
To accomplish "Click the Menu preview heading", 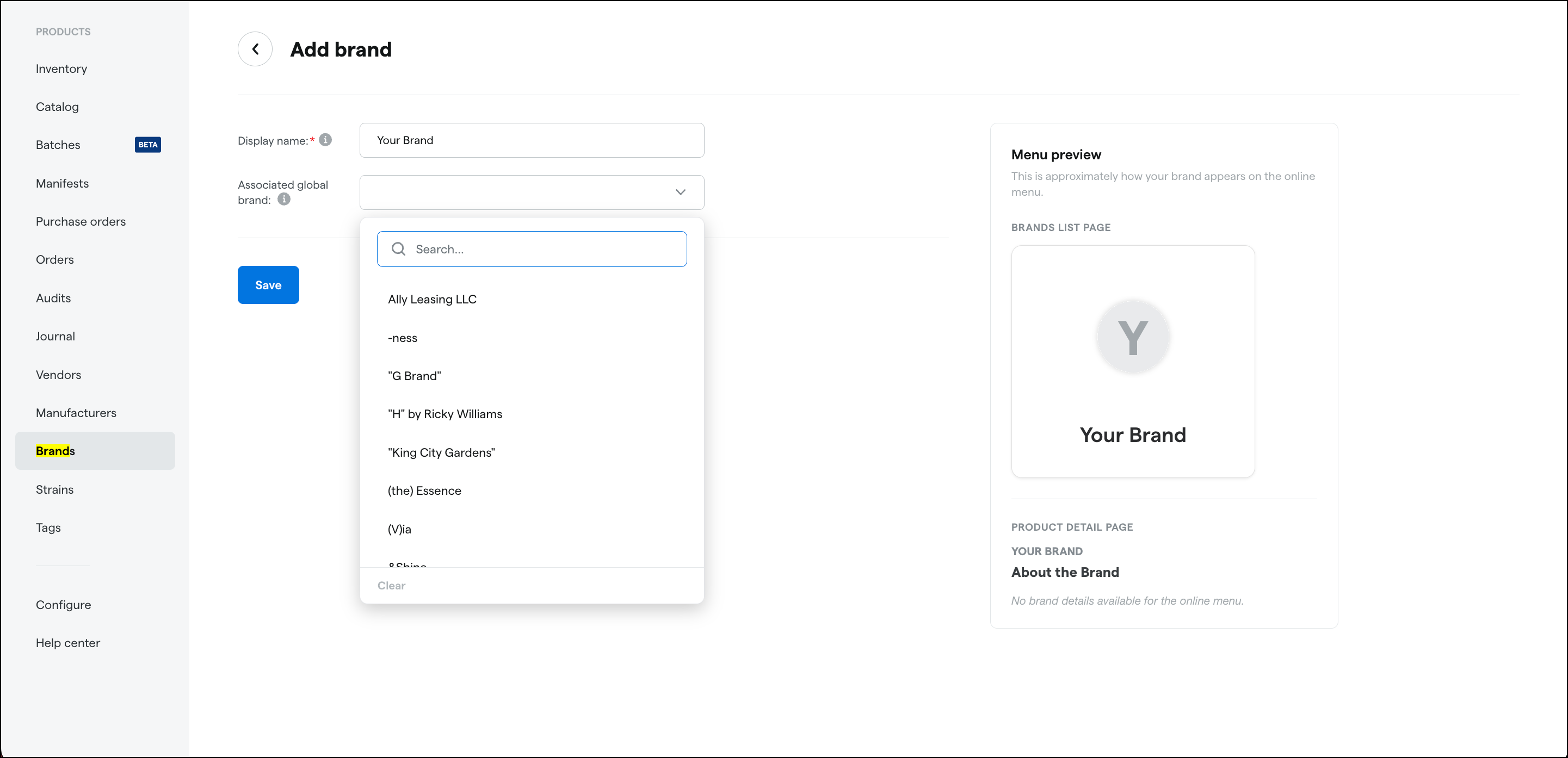I will [1056, 155].
